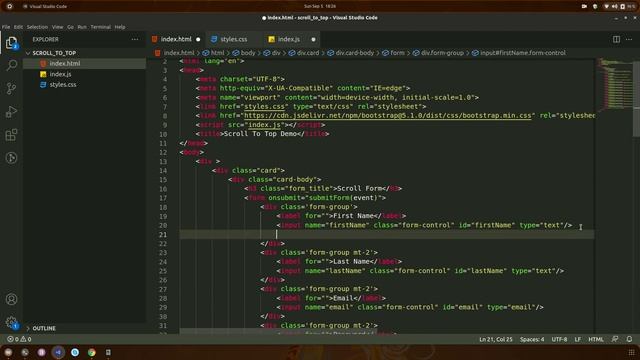Screen dimensions: 640x360
Task: Open Show Applications grid in dock
Action: click(x=631, y=352)
